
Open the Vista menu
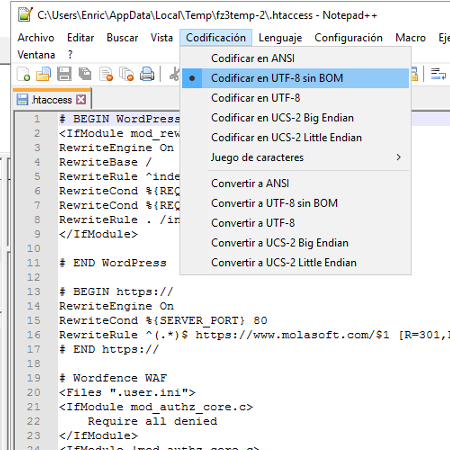(162, 38)
